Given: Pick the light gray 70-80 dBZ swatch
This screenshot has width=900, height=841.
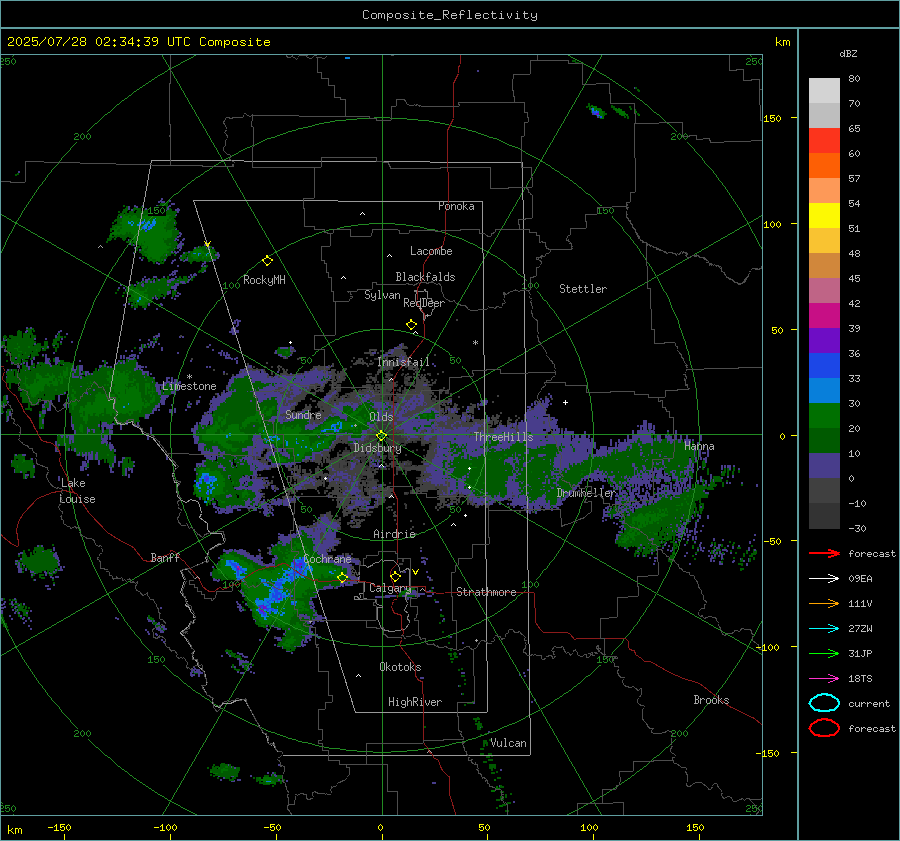Looking at the screenshot, I should click(824, 91).
